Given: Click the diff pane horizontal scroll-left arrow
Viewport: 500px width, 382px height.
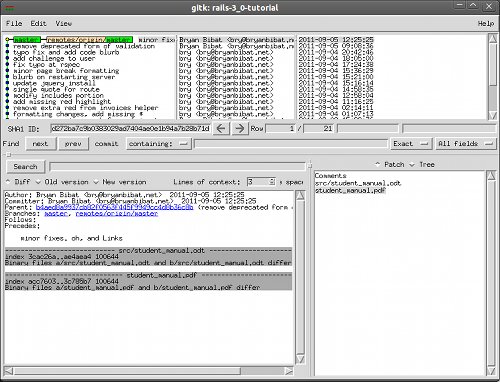Looking at the screenshot, I should coord(9,371).
